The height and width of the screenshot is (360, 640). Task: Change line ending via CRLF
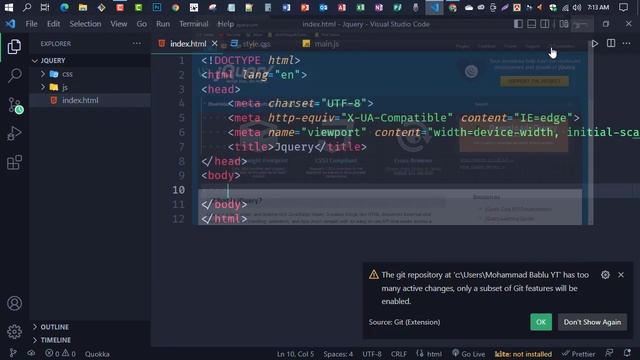399,353
